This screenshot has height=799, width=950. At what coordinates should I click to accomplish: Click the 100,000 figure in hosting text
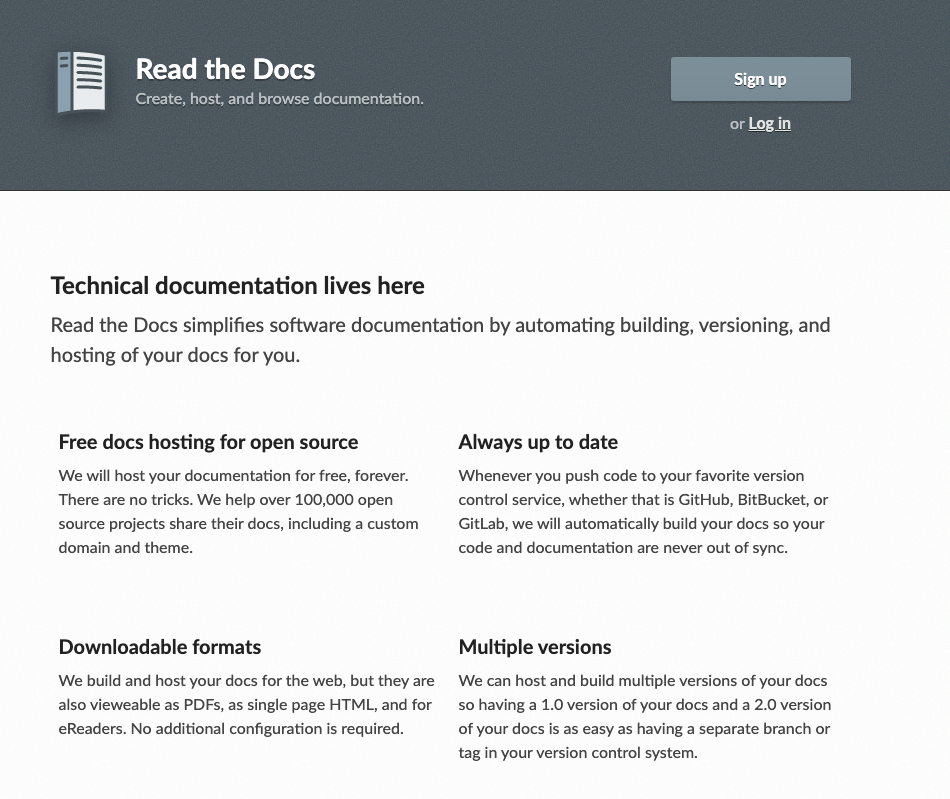point(329,500)
